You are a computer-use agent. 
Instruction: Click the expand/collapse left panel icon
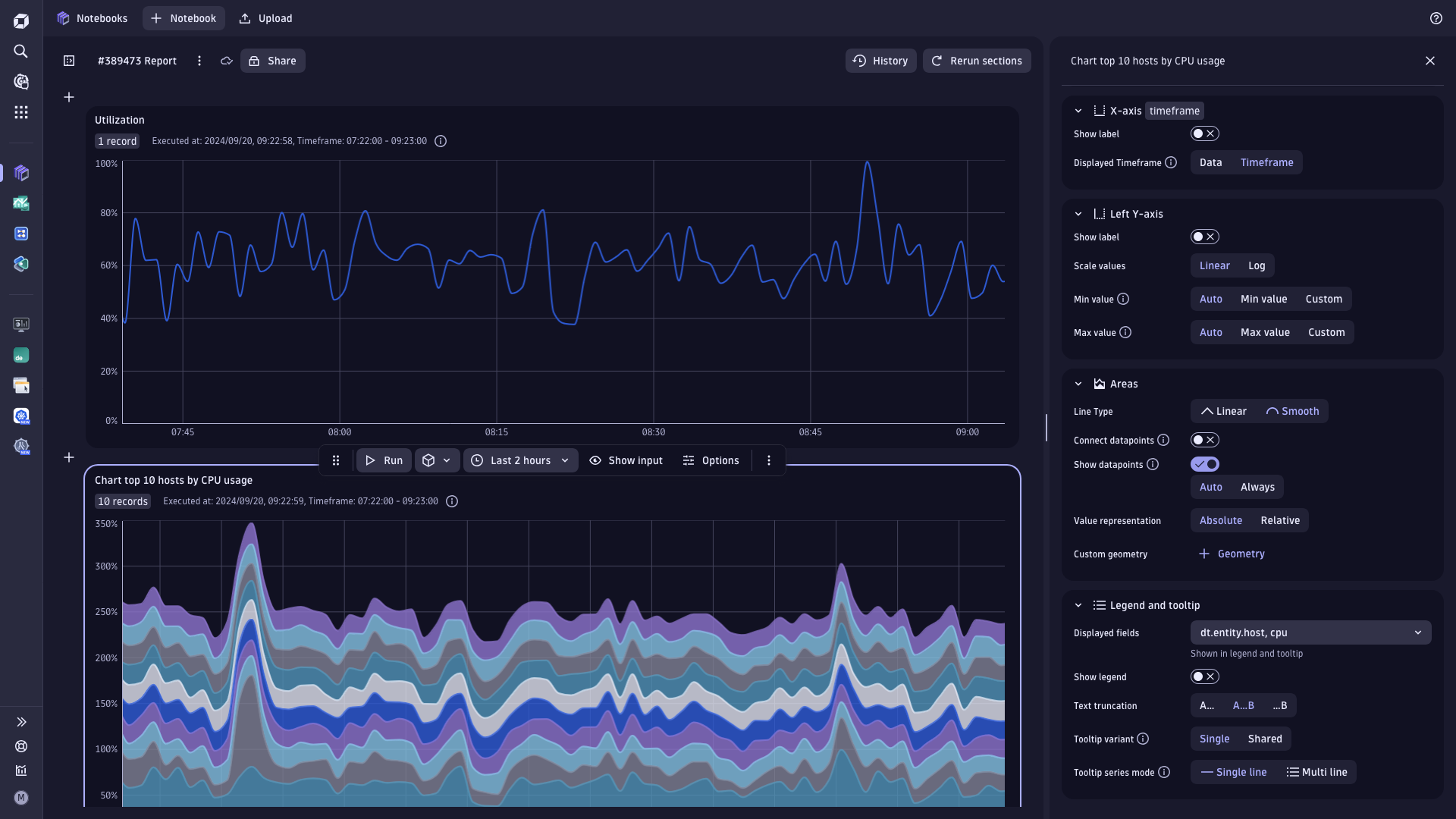tap(21, 721)
